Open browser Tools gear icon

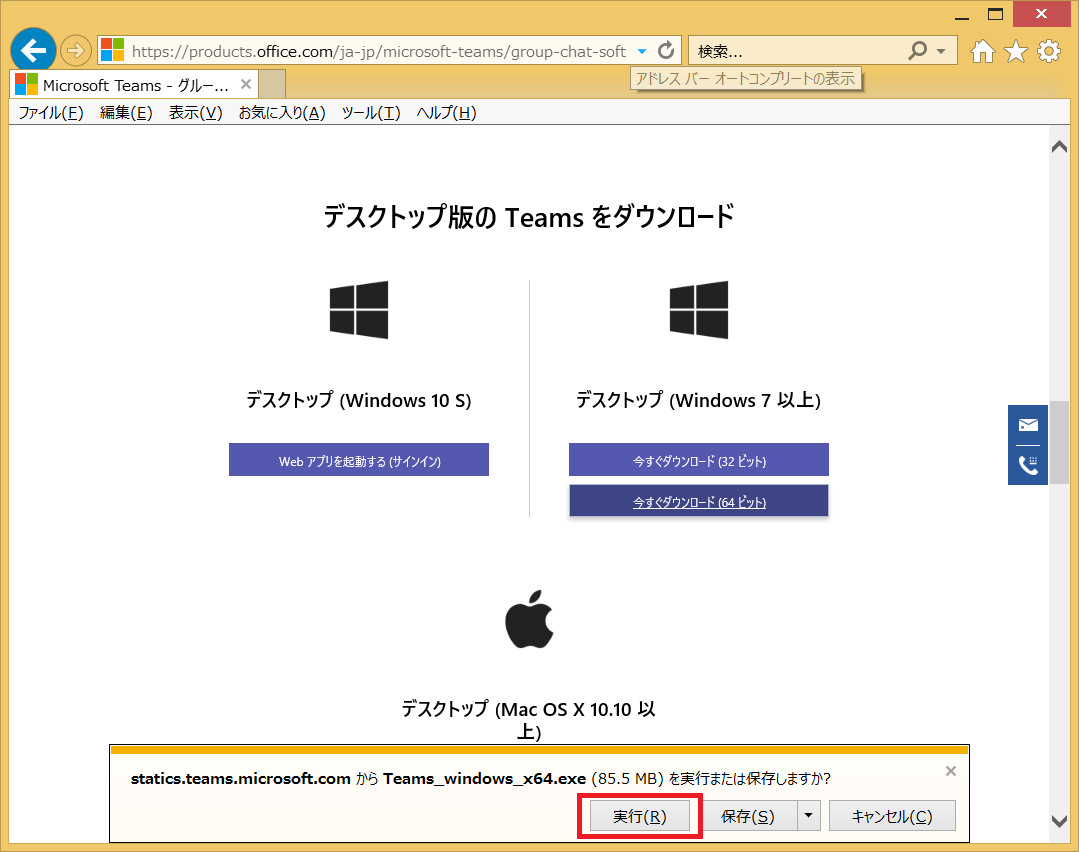(x=1049, y=51)
